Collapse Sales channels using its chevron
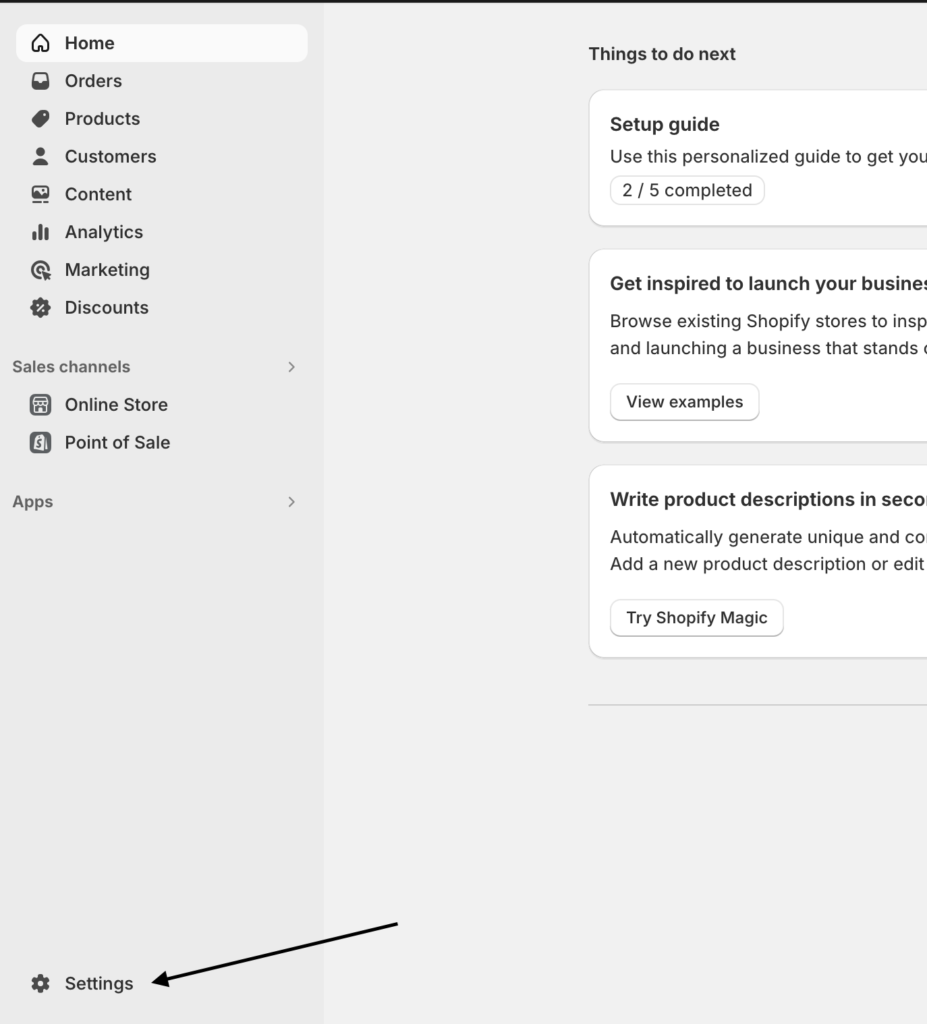Screen dimensions: 927x1024 click(291, 367)
